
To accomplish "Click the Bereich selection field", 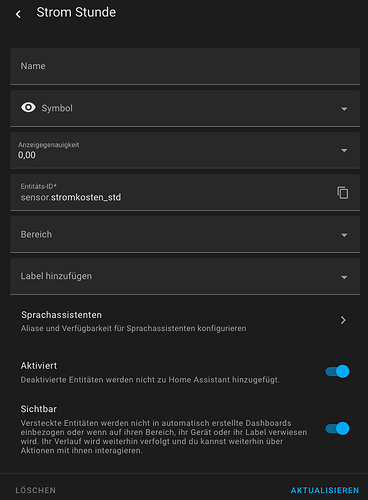I will [x=185, y=234].
